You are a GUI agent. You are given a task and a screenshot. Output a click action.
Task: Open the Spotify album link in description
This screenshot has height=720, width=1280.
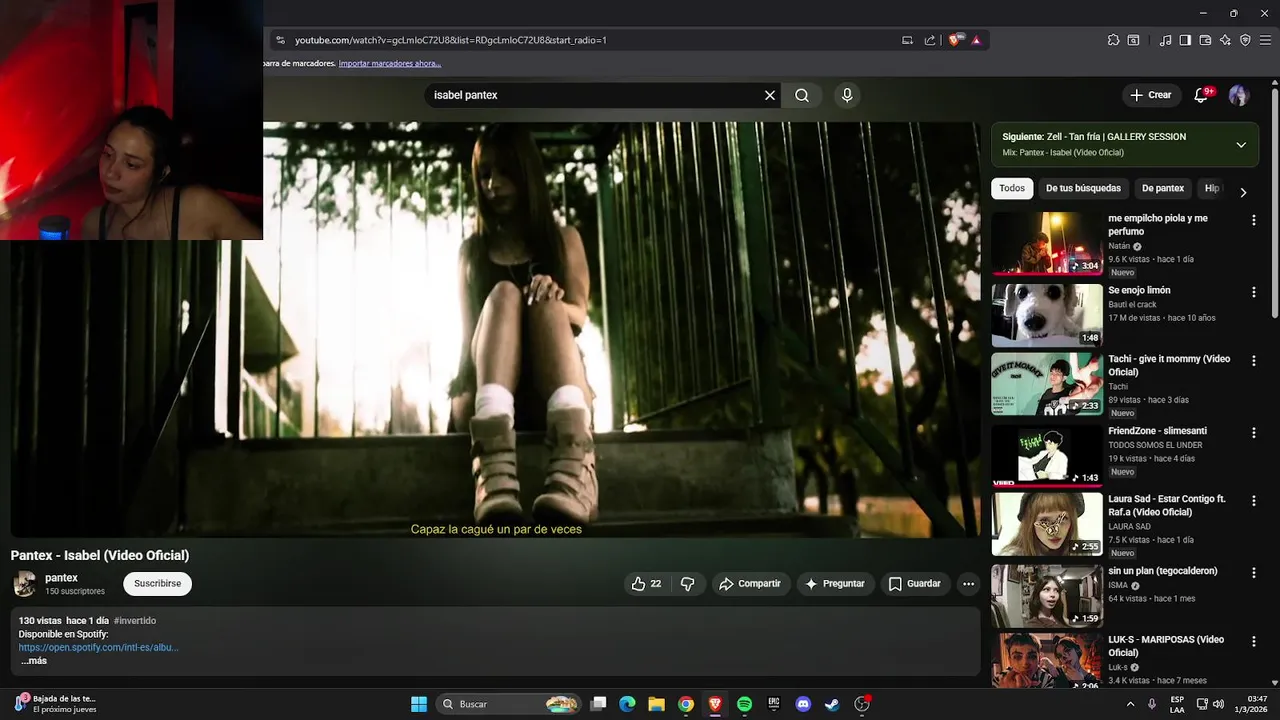[98, 647]
